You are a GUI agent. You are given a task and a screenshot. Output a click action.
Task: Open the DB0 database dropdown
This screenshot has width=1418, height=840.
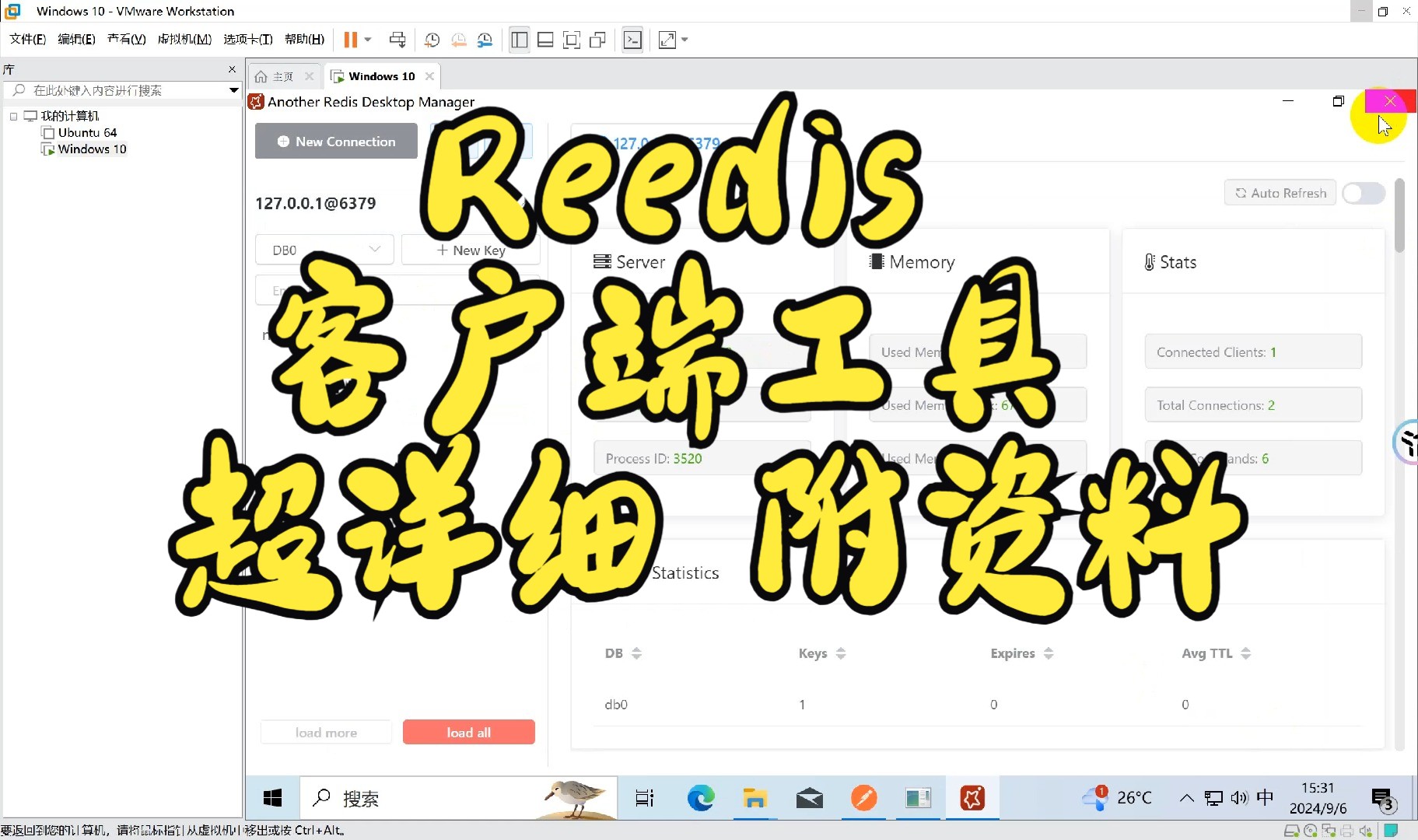(x=324, y=250)
